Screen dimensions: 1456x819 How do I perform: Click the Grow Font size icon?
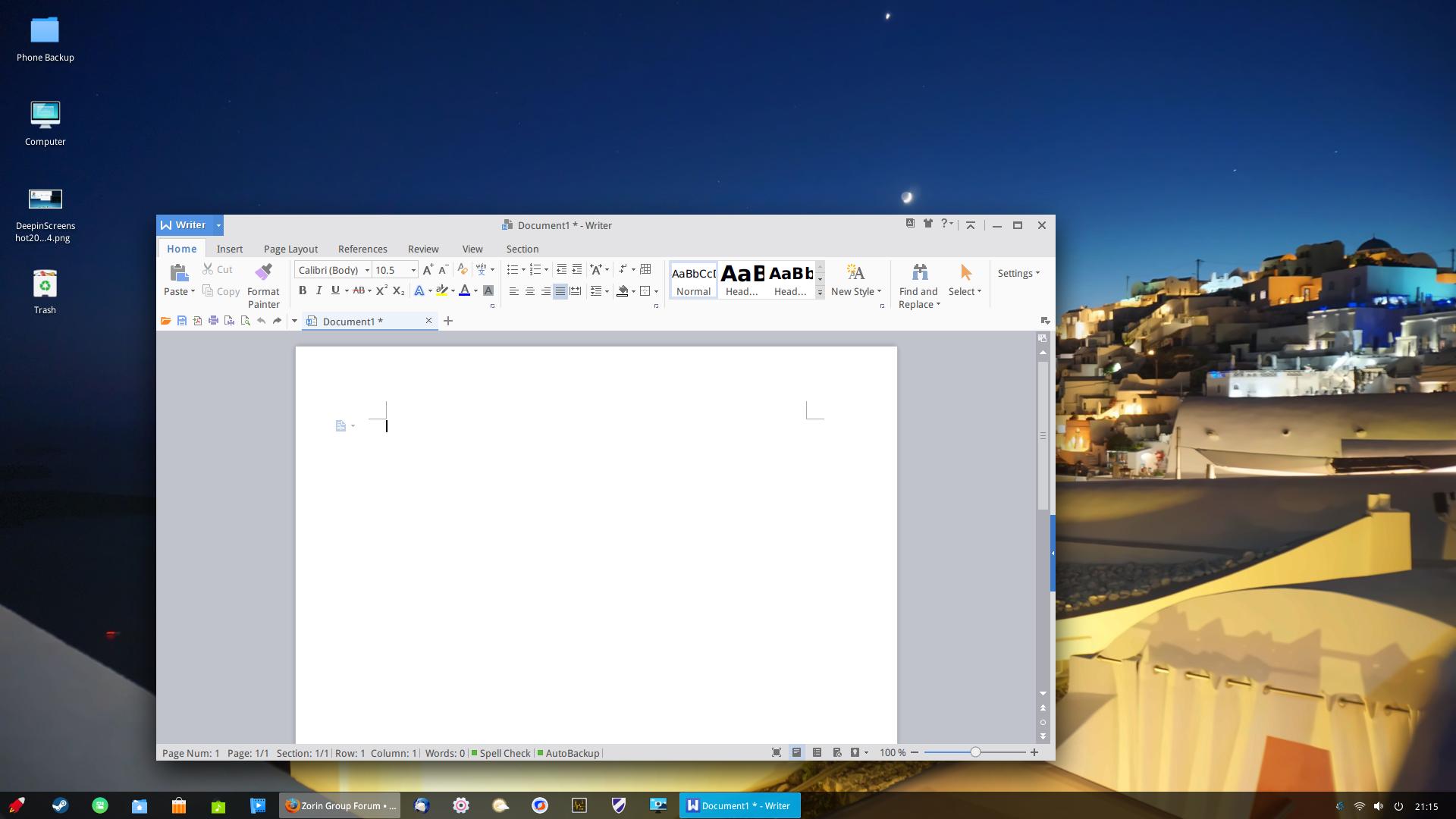point(428,269)
